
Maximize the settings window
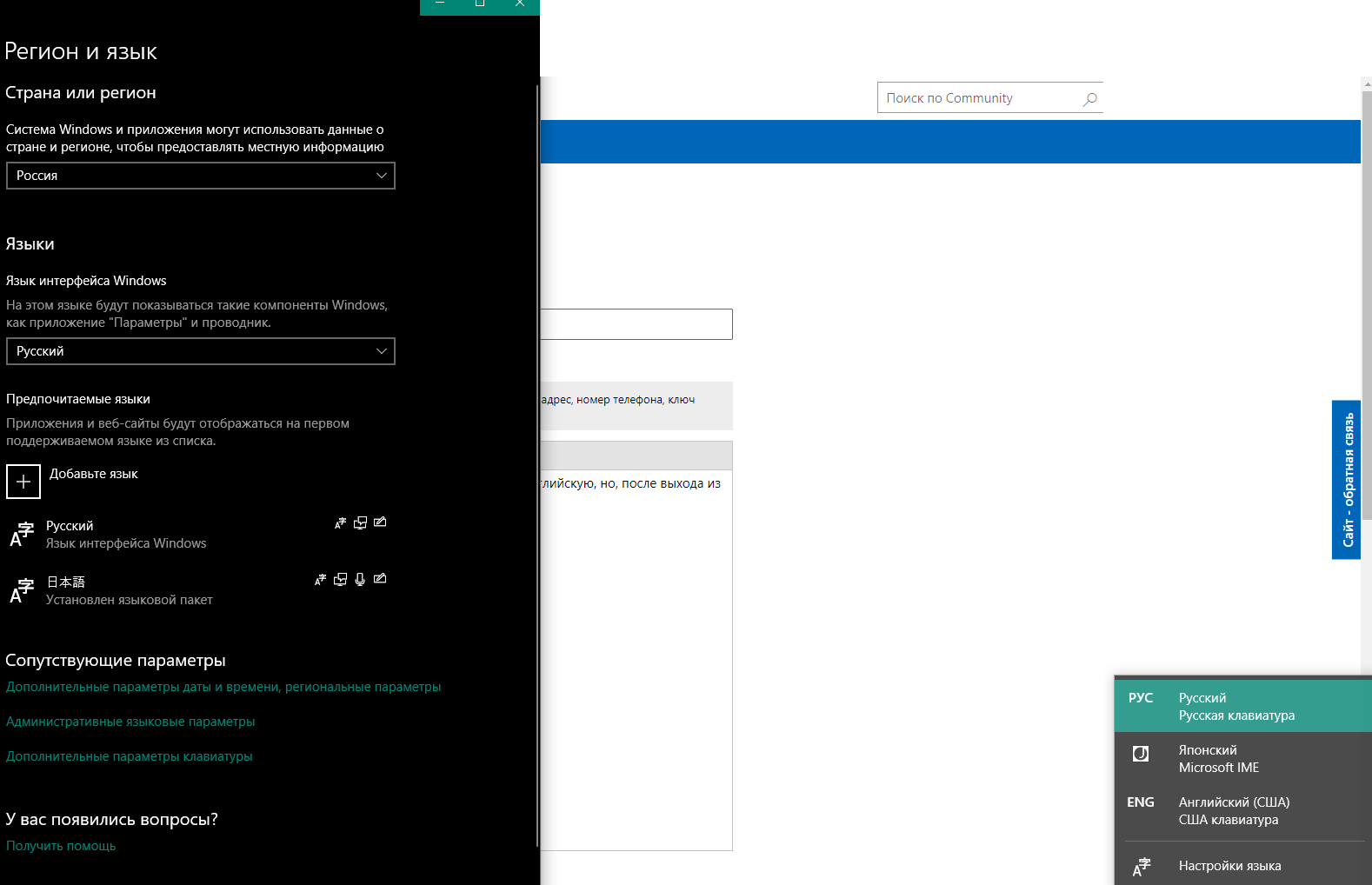pyautogui.click(x=480, y=4)
